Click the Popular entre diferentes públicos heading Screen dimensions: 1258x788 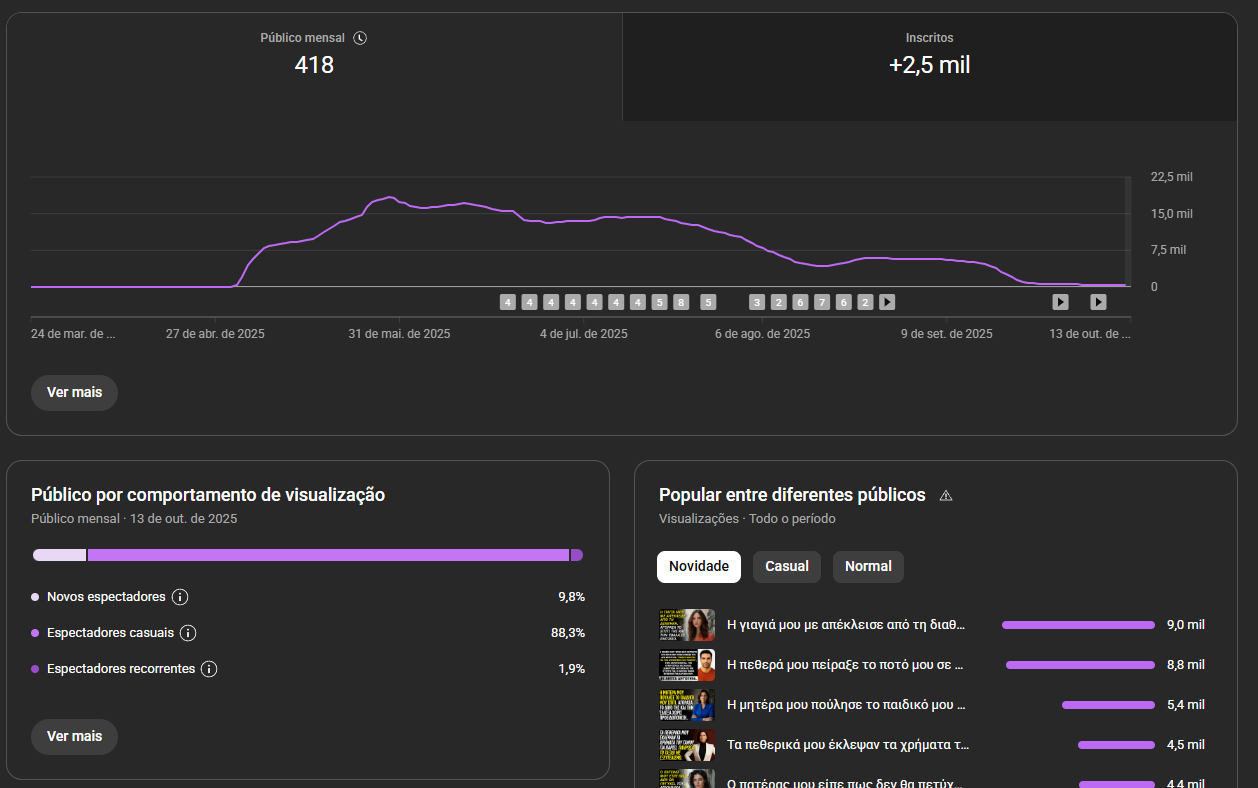coord(792,495)
